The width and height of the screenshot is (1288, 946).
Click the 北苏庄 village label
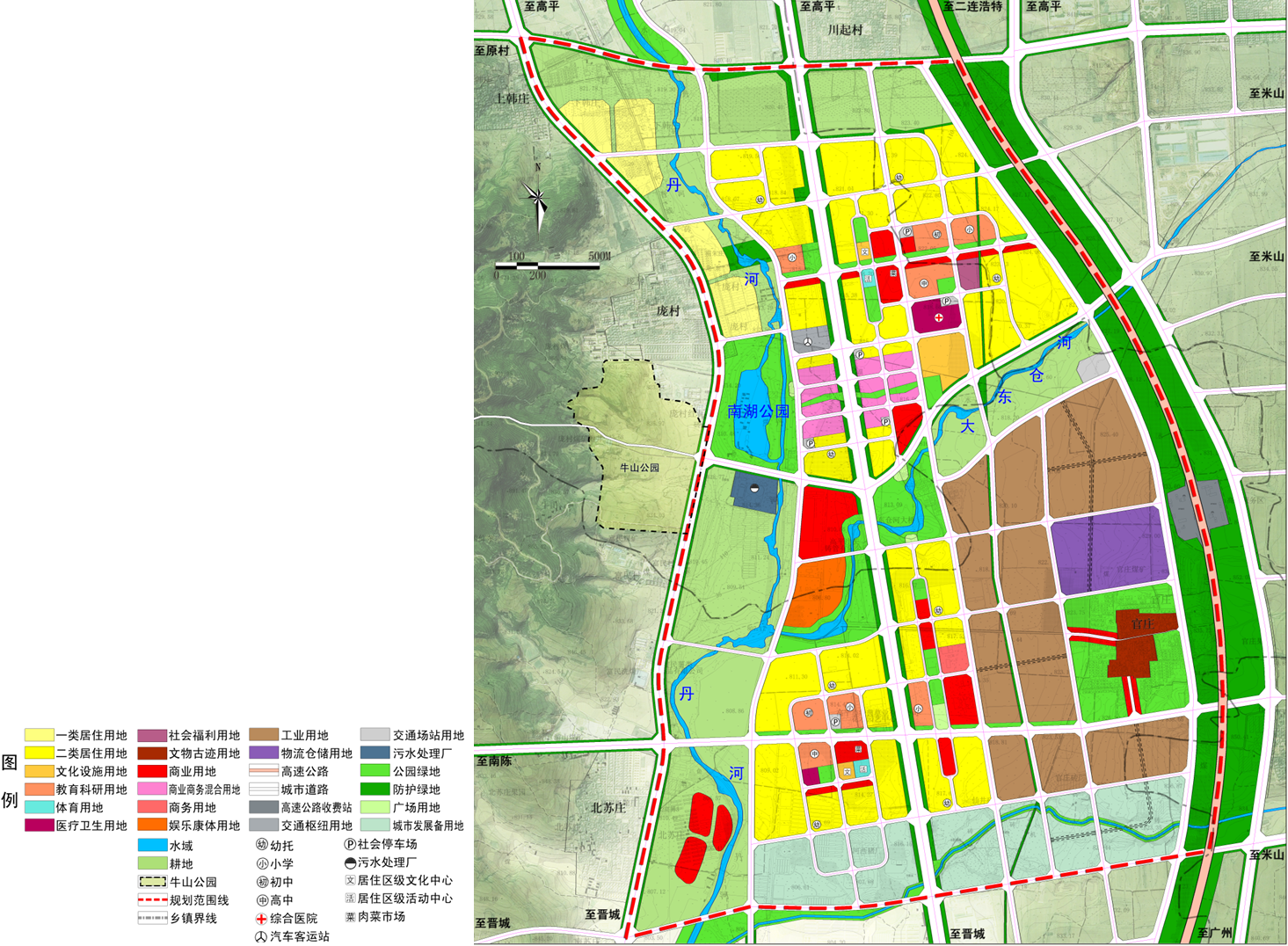tap(608, 807)
